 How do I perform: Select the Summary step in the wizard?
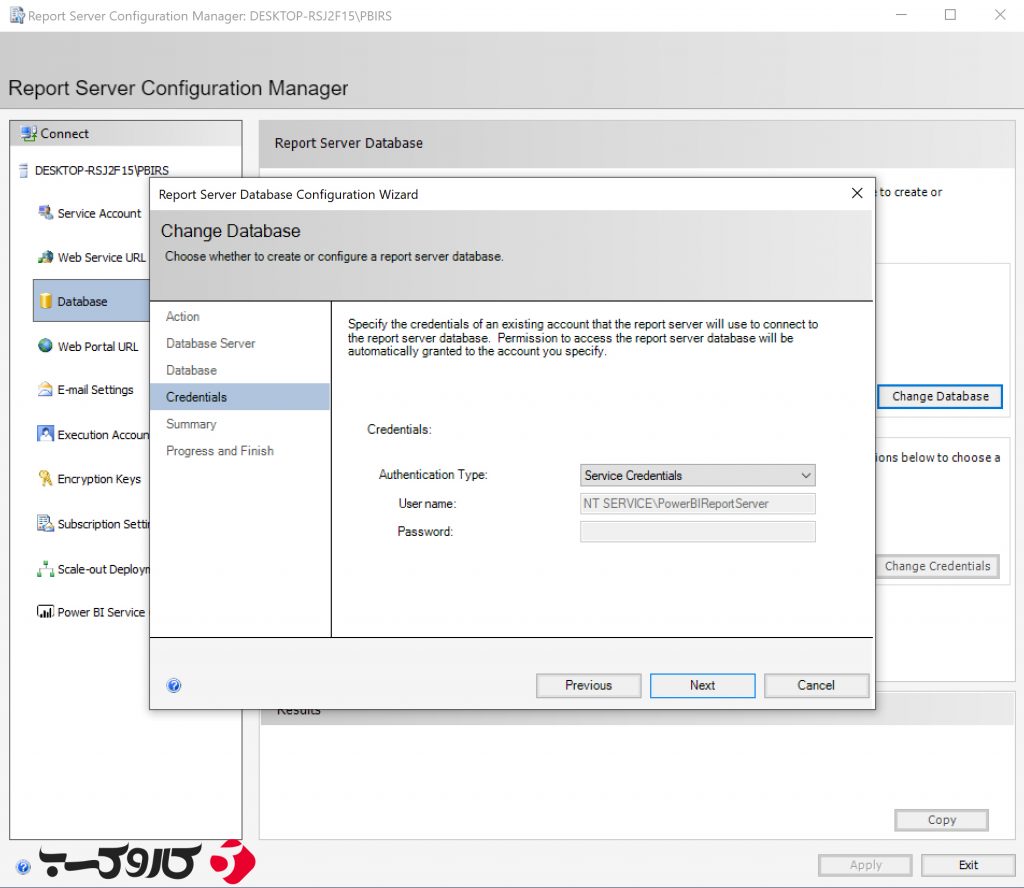190,424
